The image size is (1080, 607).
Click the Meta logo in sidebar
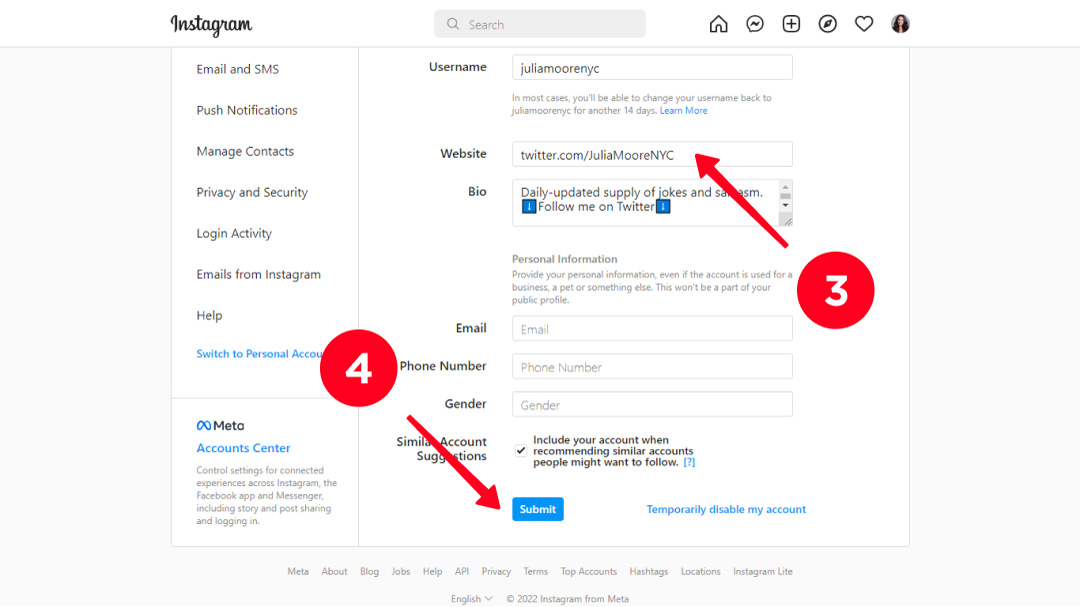(x=220, y=426)
